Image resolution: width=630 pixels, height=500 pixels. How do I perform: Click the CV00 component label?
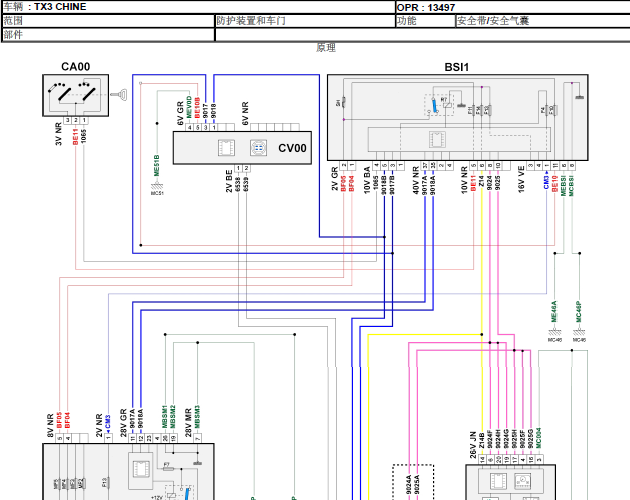point(292,148)
